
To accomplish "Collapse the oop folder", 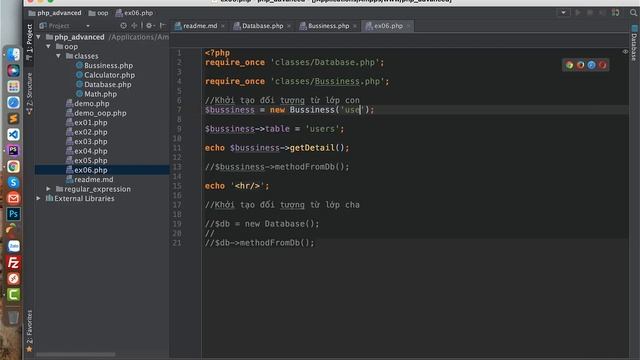I will point(49,47).
